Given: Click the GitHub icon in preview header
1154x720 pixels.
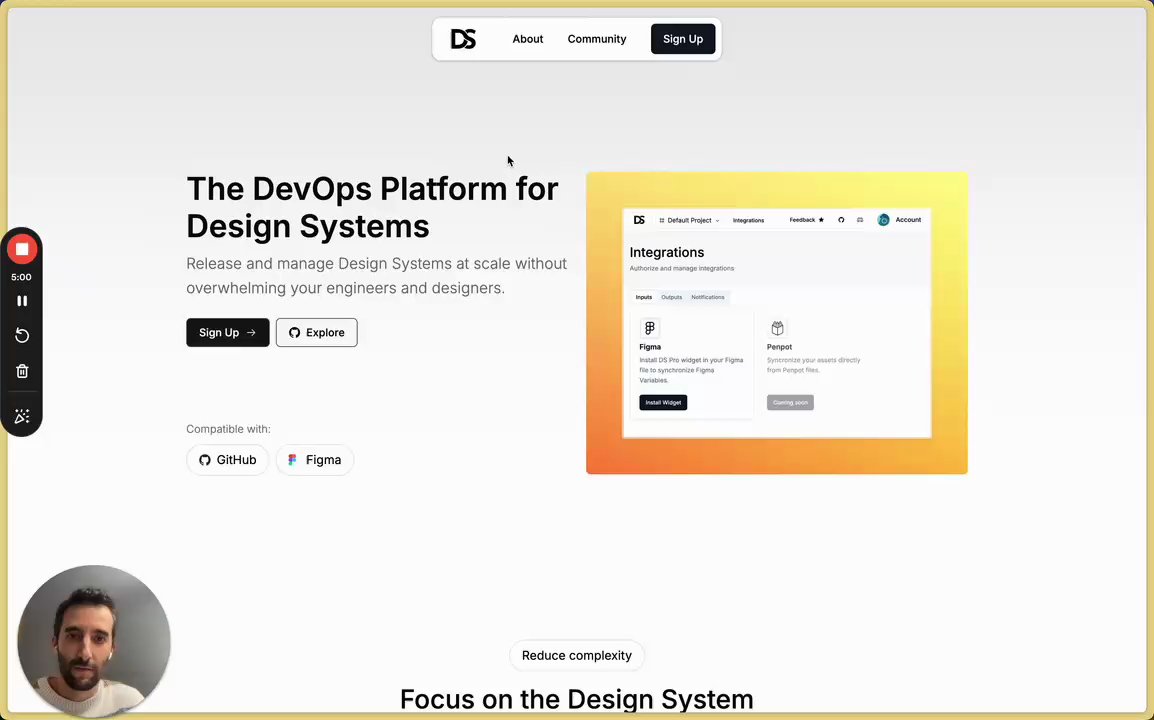Looking at the screenshot, I should click(841, 220).
